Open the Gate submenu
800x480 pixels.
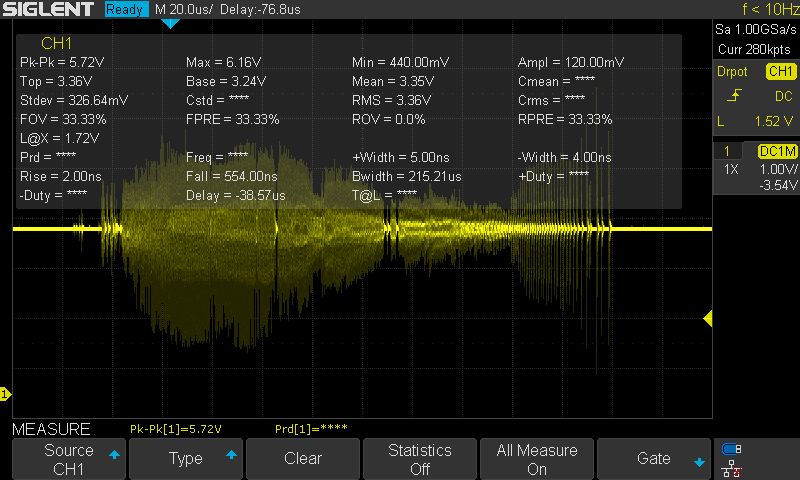[654, 459]
